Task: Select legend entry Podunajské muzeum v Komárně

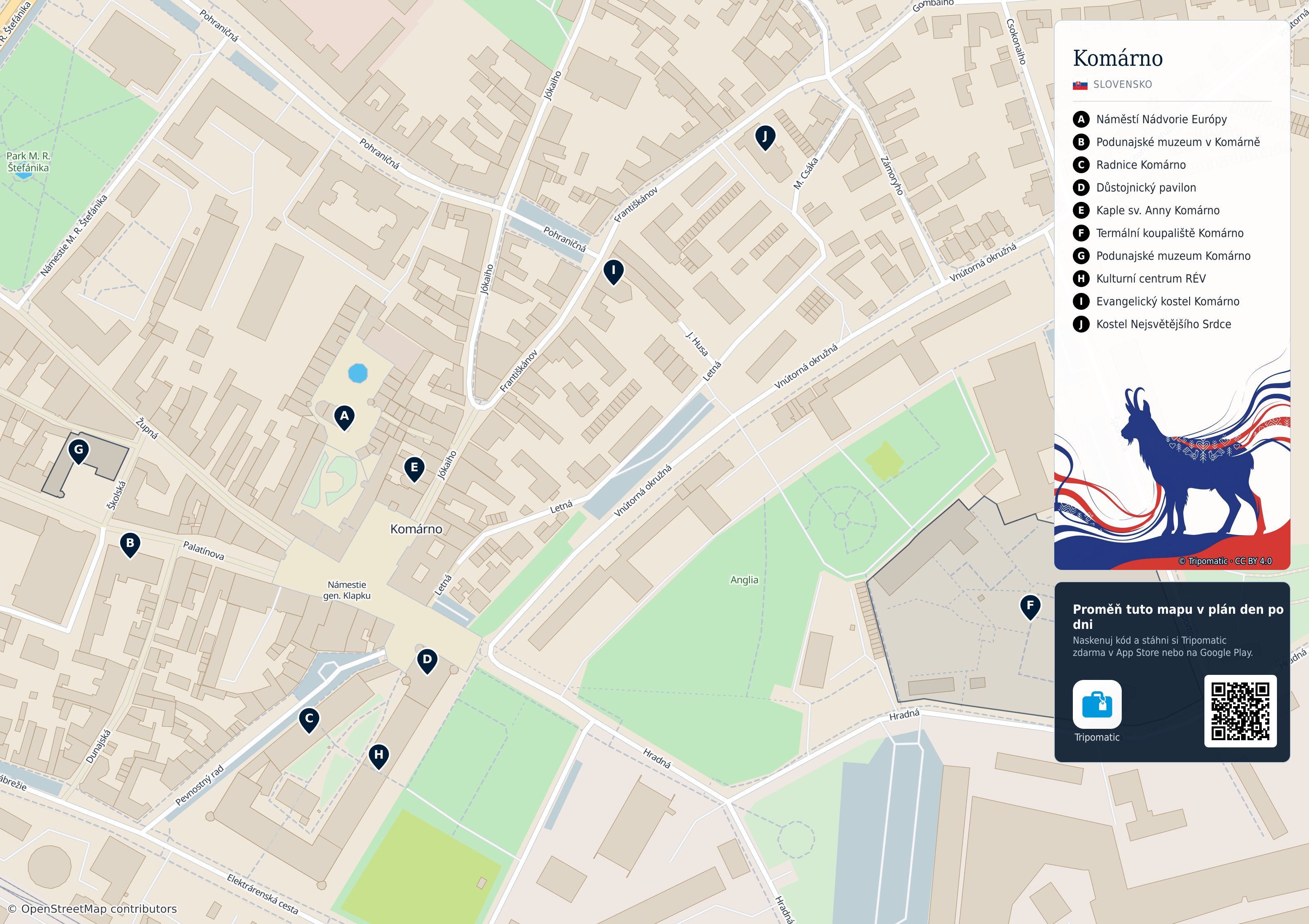Action: pyautogui.click(x=1166, y=142)
